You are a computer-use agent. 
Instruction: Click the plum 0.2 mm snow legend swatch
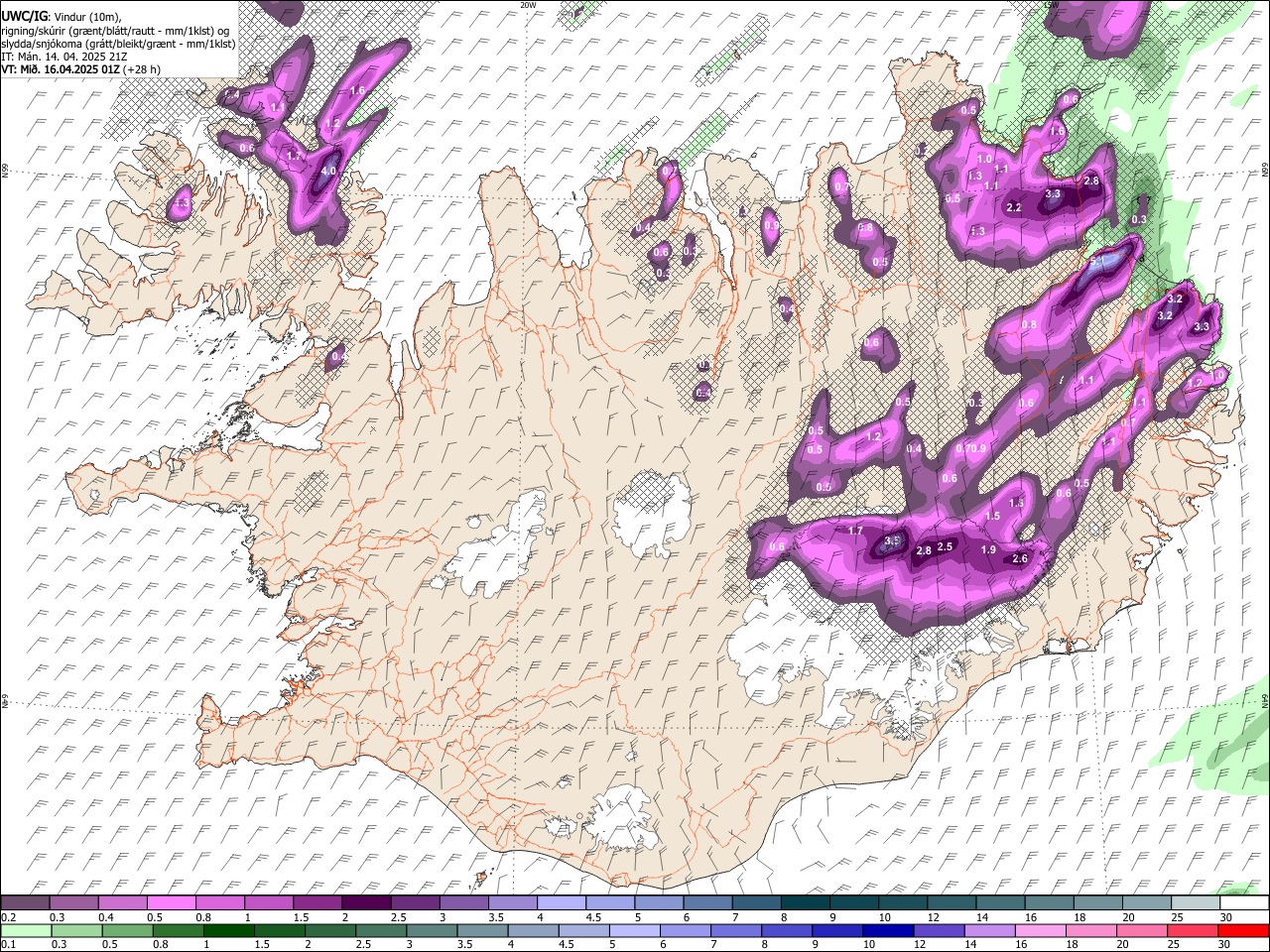[x=25, y=903]
